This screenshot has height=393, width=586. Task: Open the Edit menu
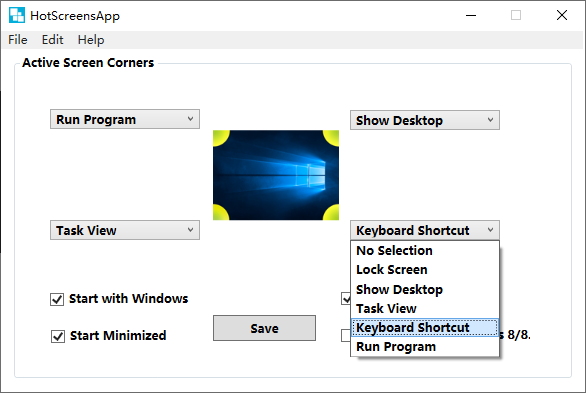52,40
